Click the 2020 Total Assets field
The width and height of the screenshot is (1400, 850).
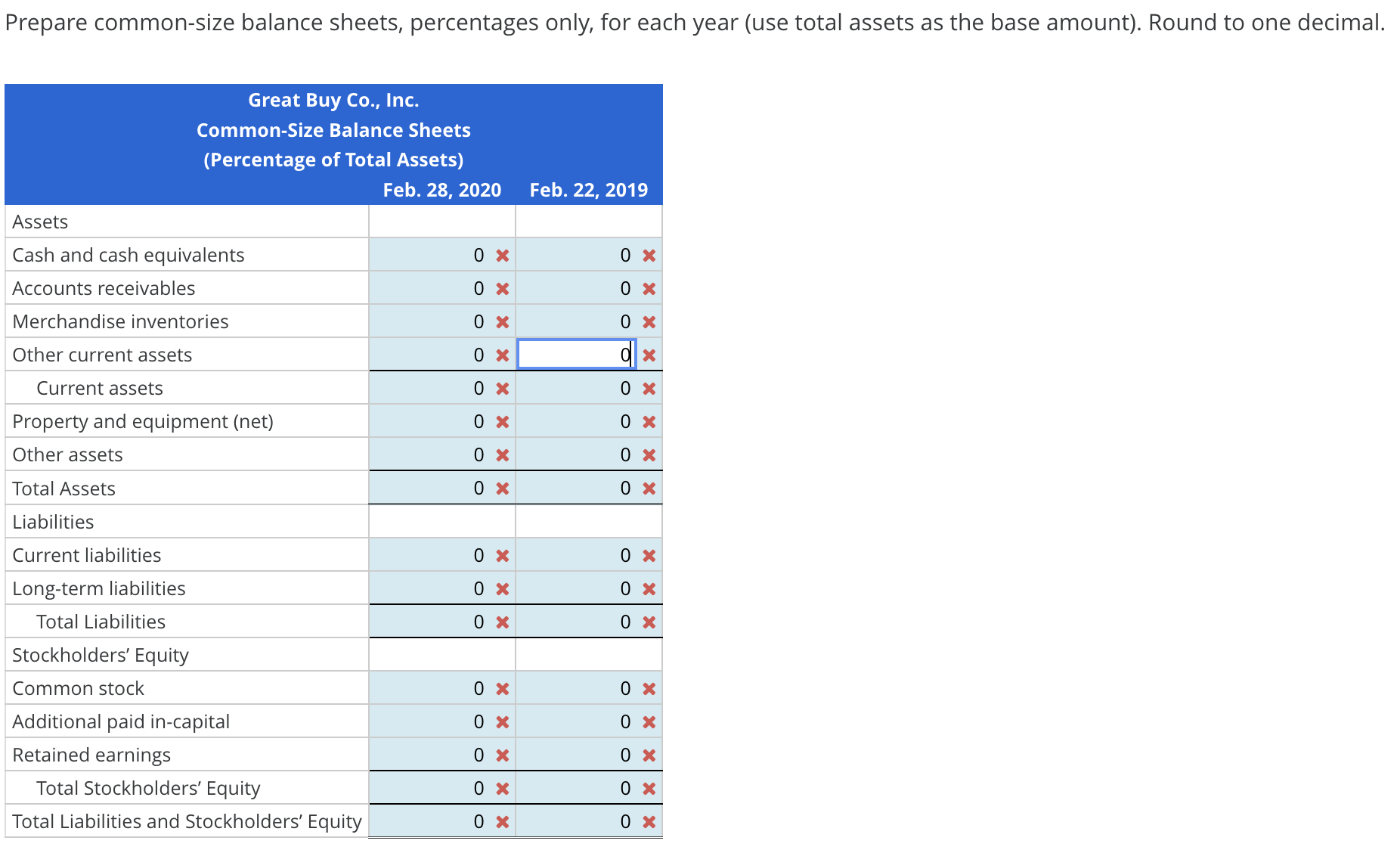click(429, 488)
